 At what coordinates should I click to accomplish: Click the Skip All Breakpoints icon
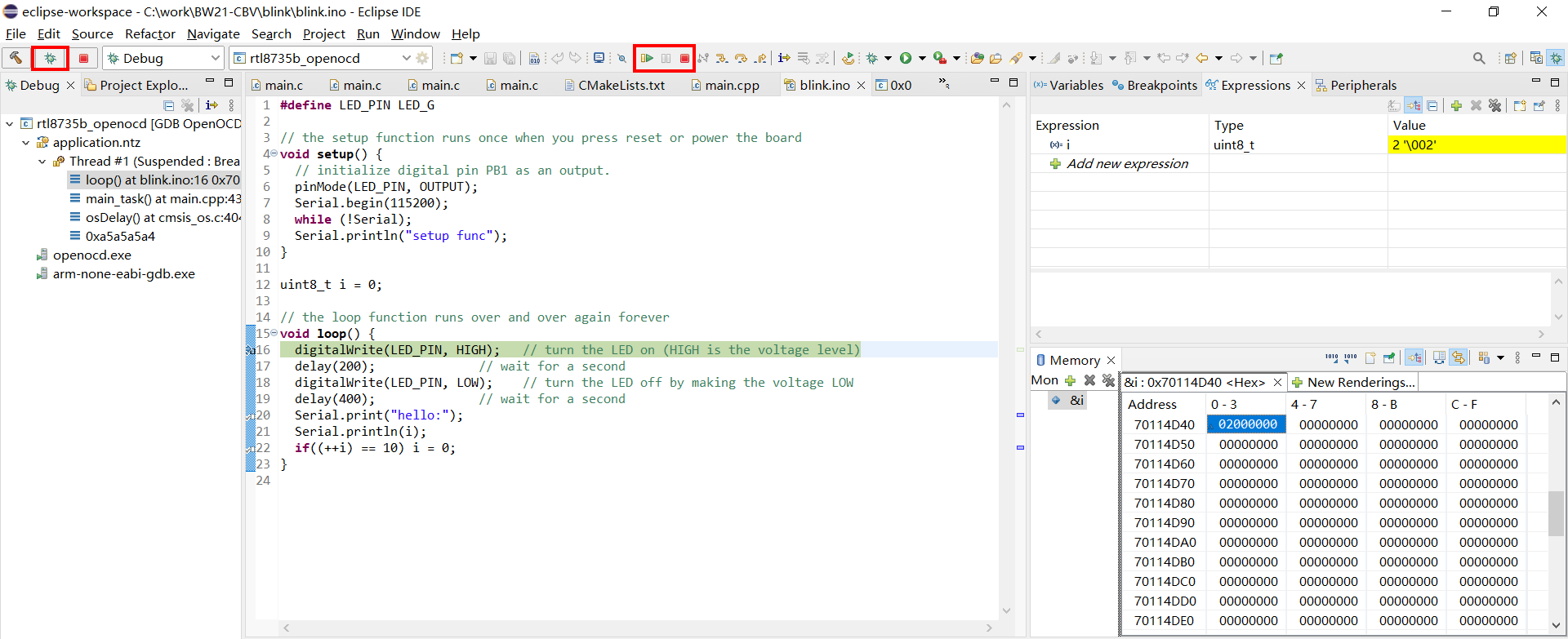pos(621,58)
